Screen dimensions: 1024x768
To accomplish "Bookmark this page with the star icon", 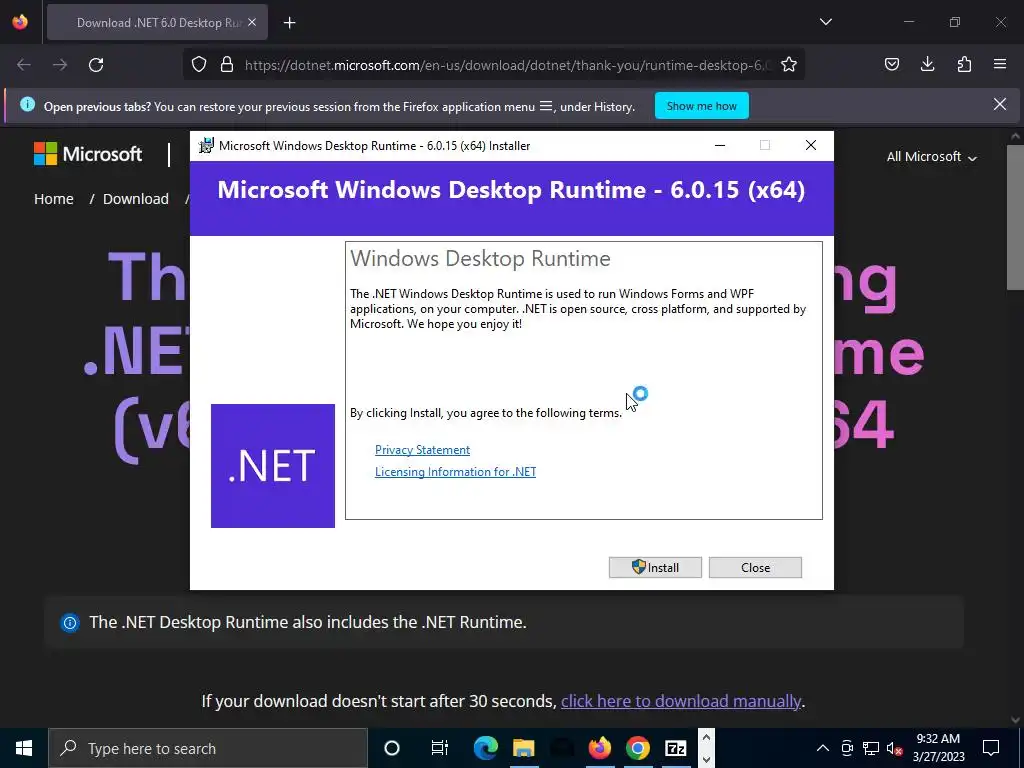I will 789,65.
